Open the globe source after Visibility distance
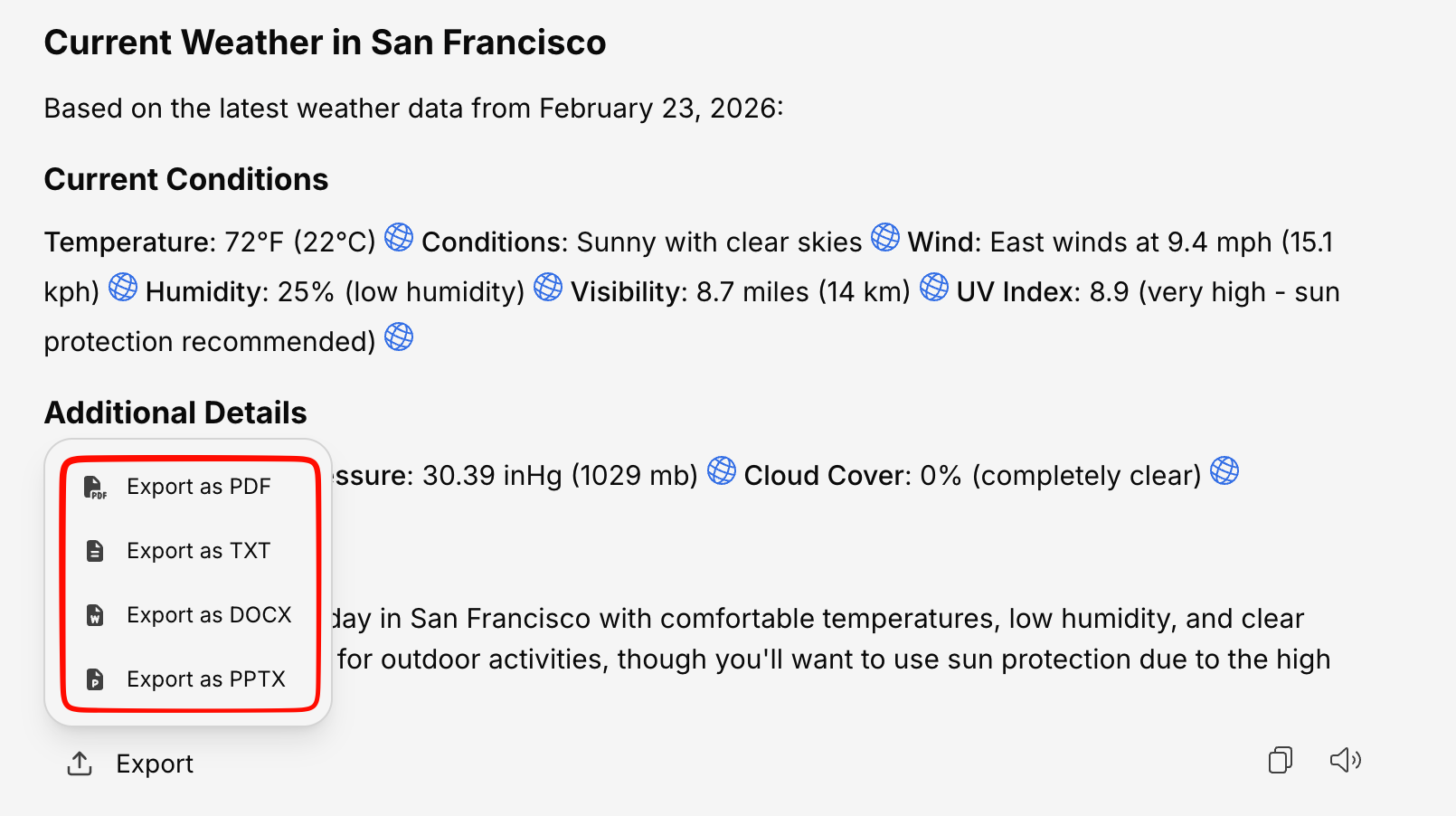Viewport: 1456px width, 816px height. (934, 288)
